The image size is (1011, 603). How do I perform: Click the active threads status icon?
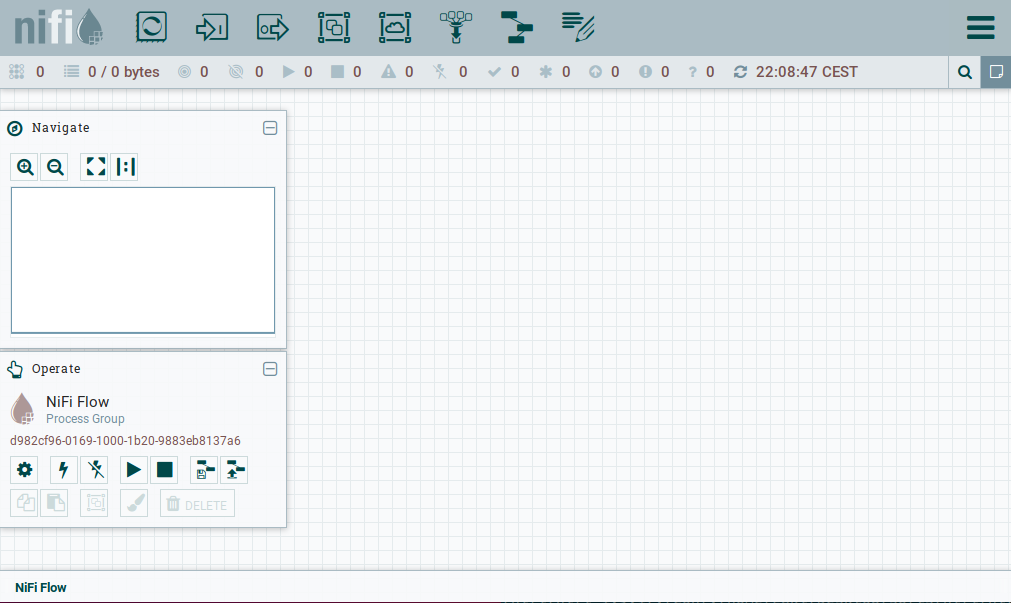click(17, 72)
